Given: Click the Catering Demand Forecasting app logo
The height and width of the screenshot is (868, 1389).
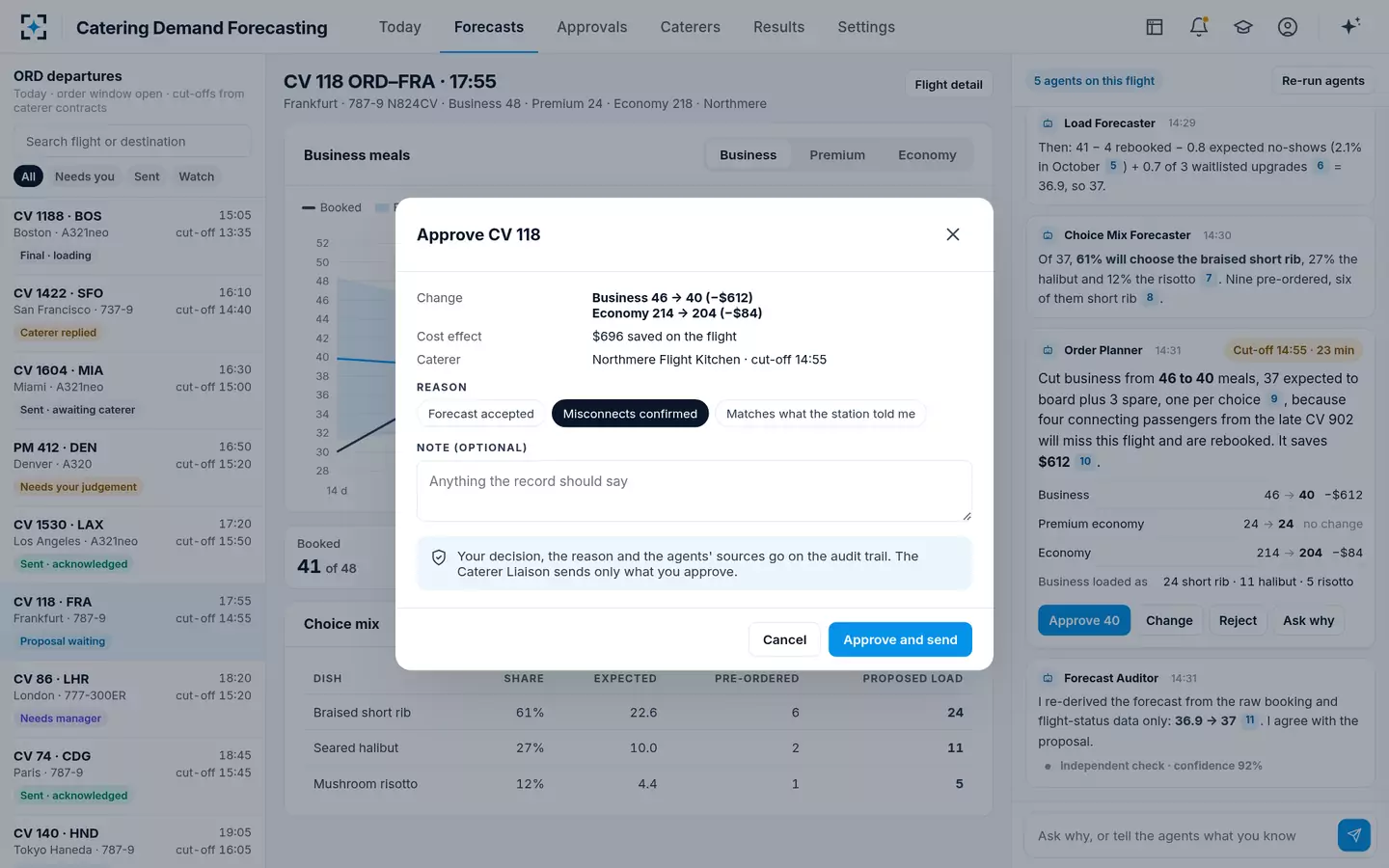Looking at the screenshot, I should tap(34, 27).
